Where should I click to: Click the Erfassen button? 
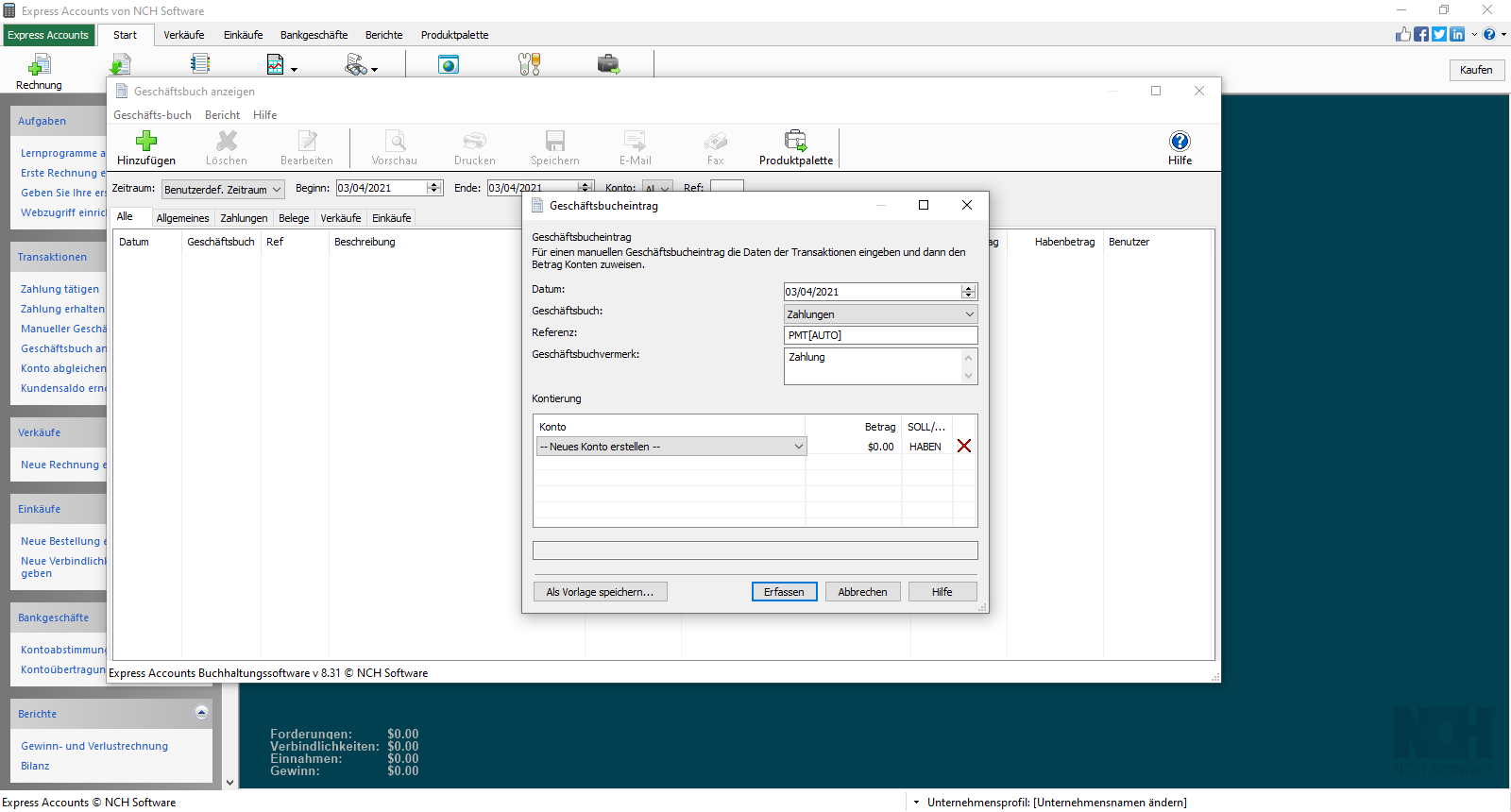click(x=785, y=592)
